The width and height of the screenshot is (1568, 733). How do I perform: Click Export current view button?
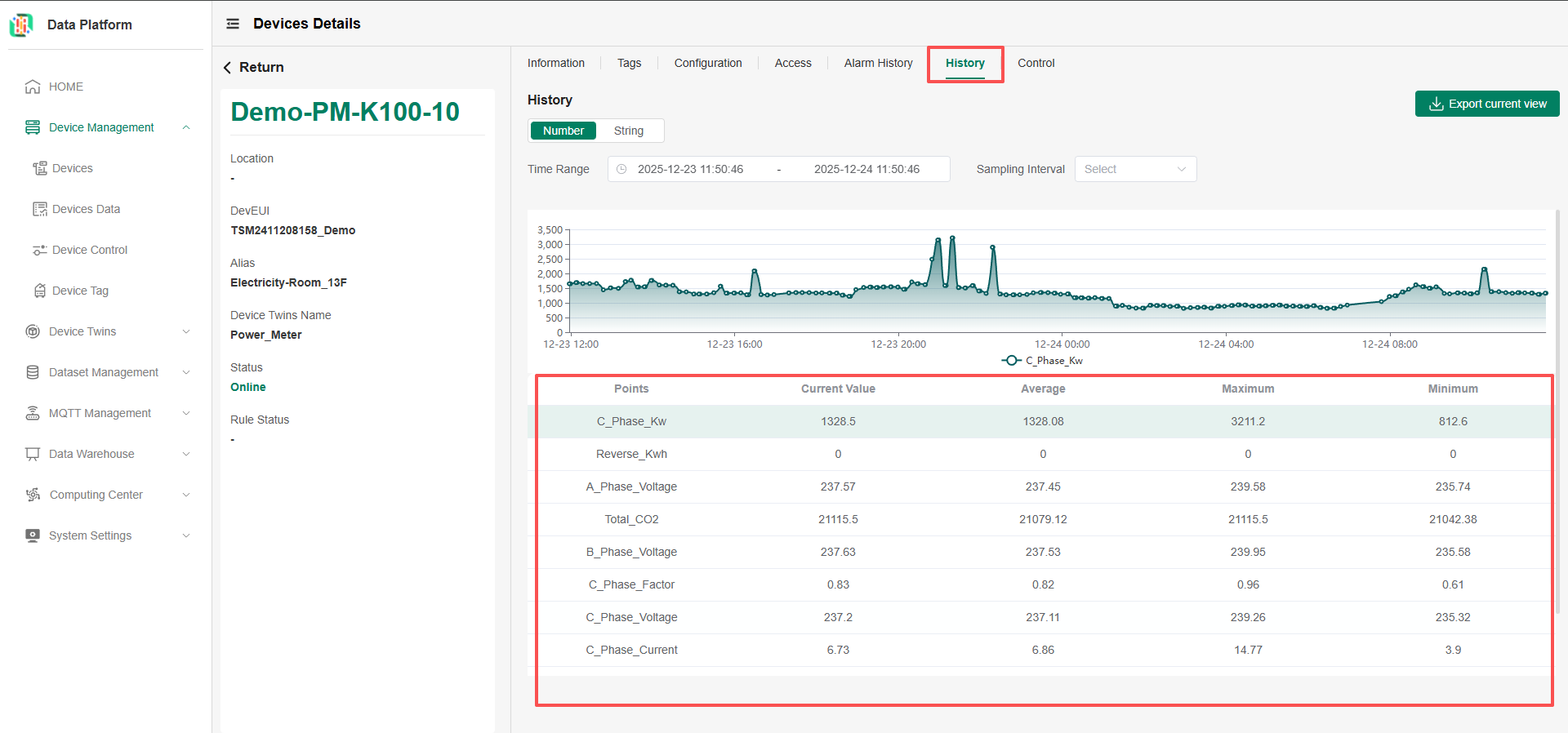[1486, 104]
